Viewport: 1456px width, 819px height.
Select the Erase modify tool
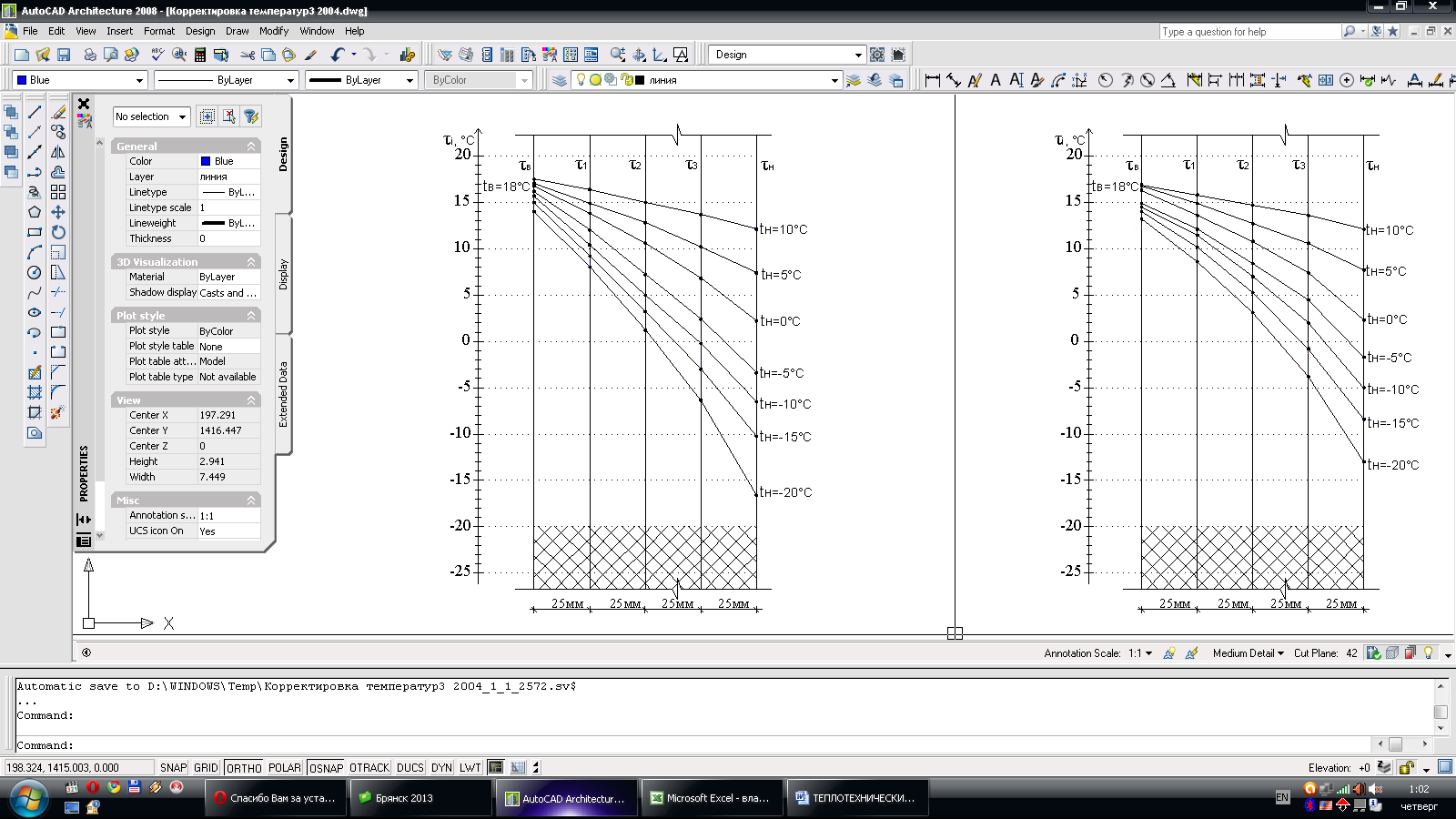coord(58,112)
